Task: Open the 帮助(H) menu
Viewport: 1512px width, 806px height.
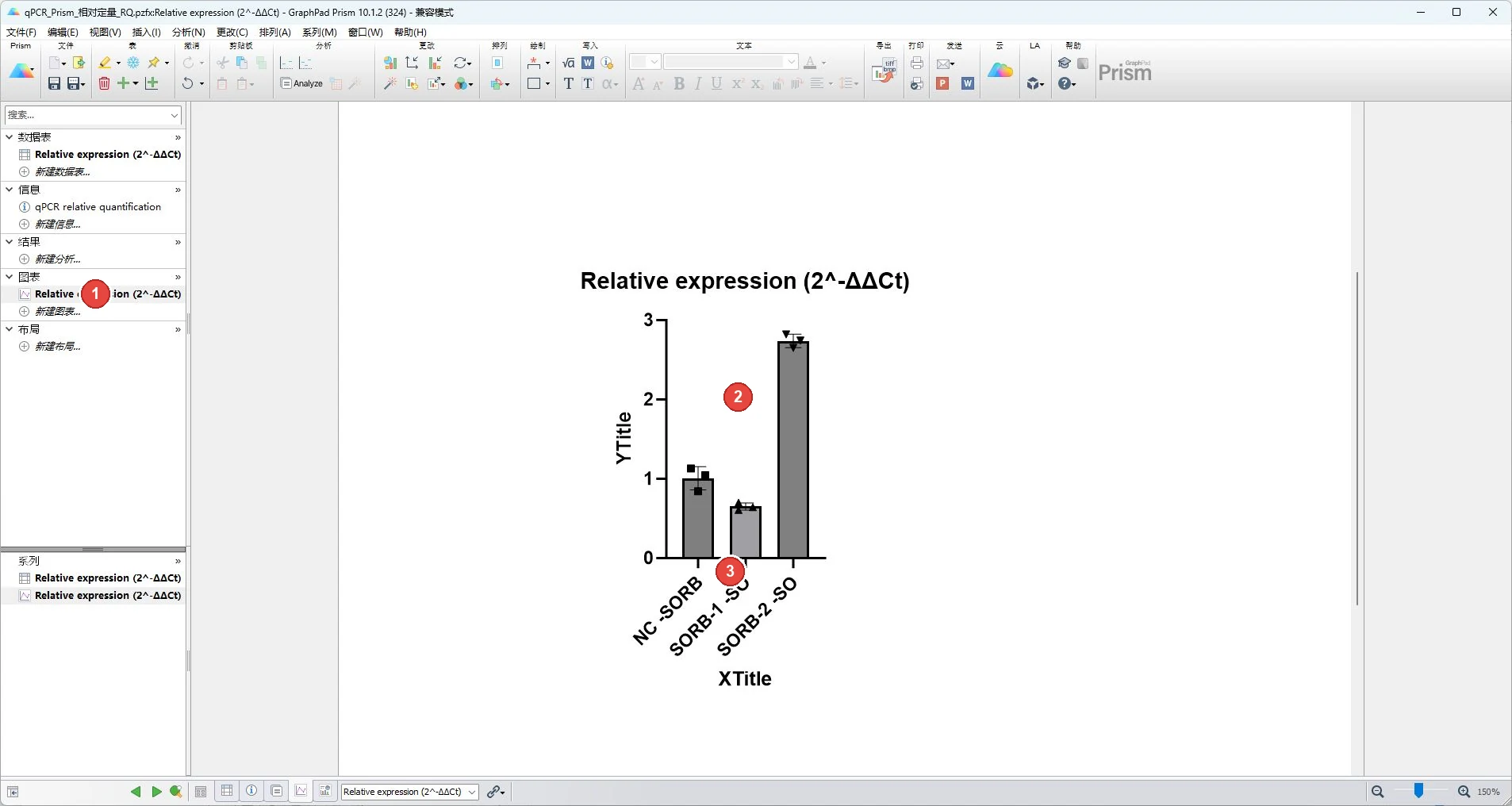Action: click(x=410, y=33)
